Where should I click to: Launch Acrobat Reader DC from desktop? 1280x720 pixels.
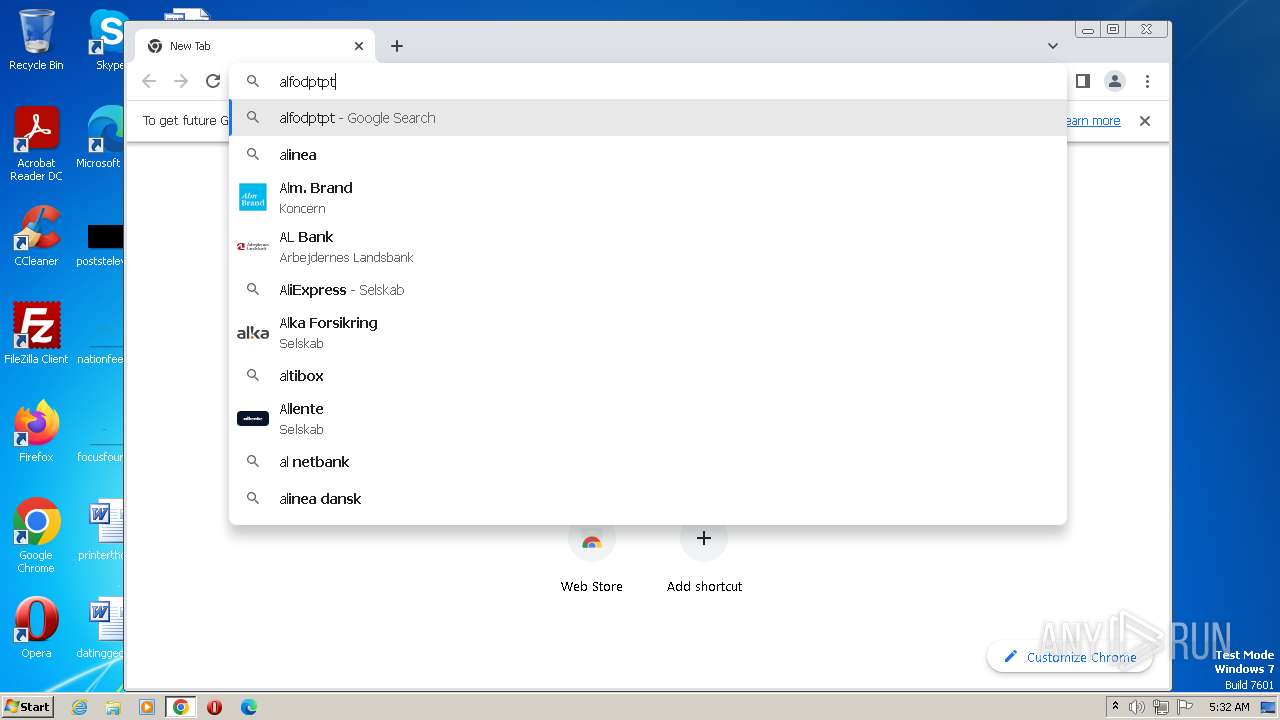pyautogui.click(x=36, y=145)
